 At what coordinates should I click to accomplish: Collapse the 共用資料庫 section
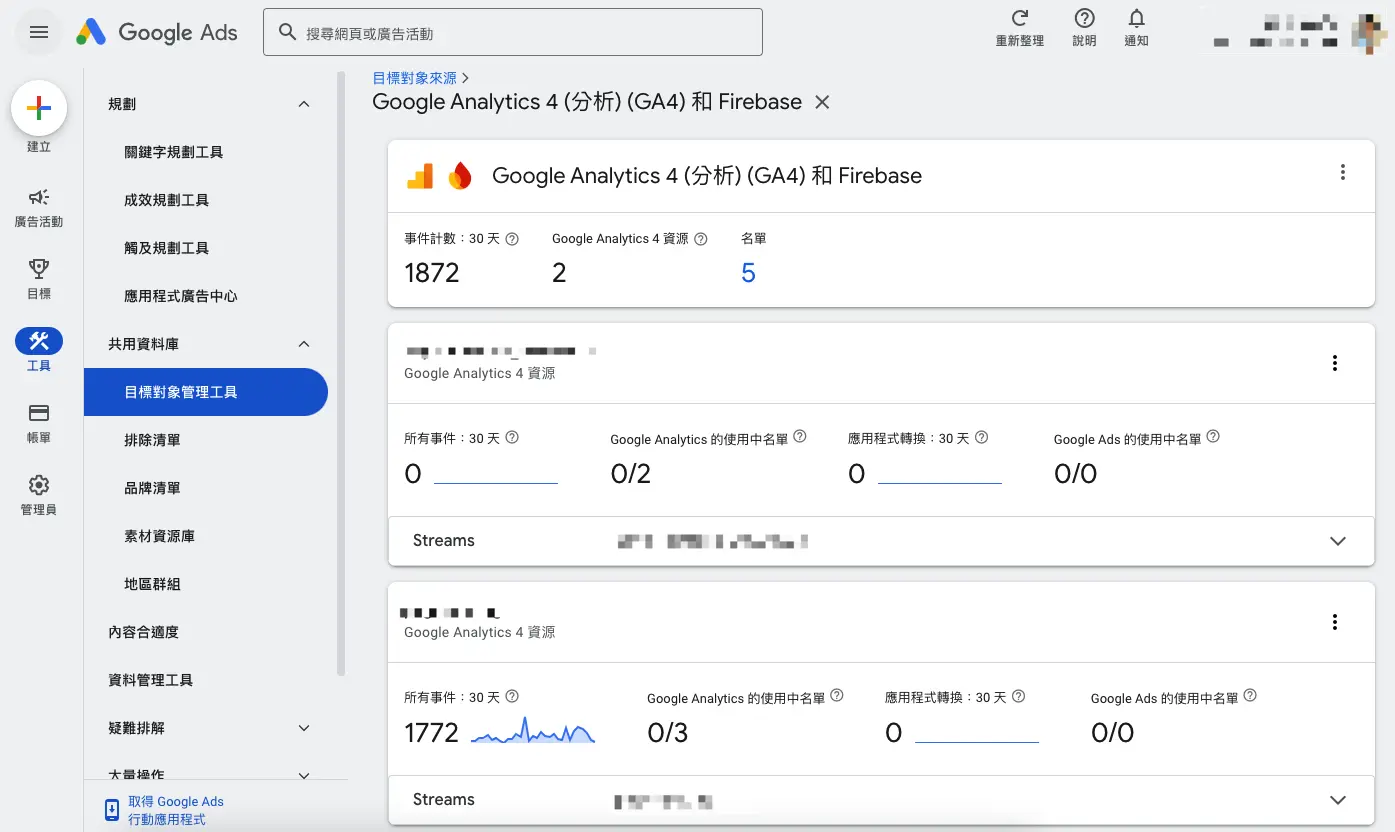point(304,344)
